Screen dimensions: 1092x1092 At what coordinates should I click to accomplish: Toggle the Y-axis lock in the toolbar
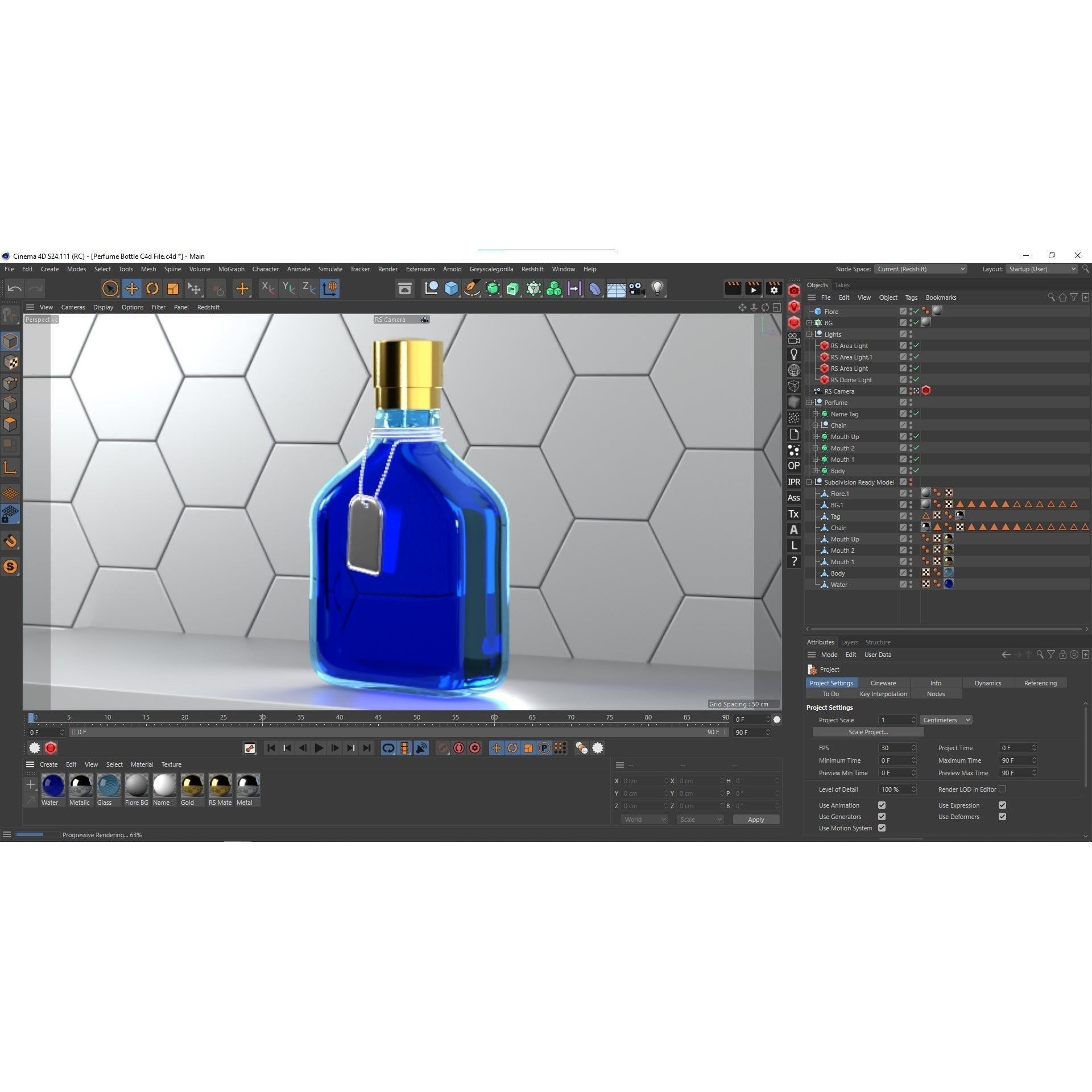(x=288, y=289)
